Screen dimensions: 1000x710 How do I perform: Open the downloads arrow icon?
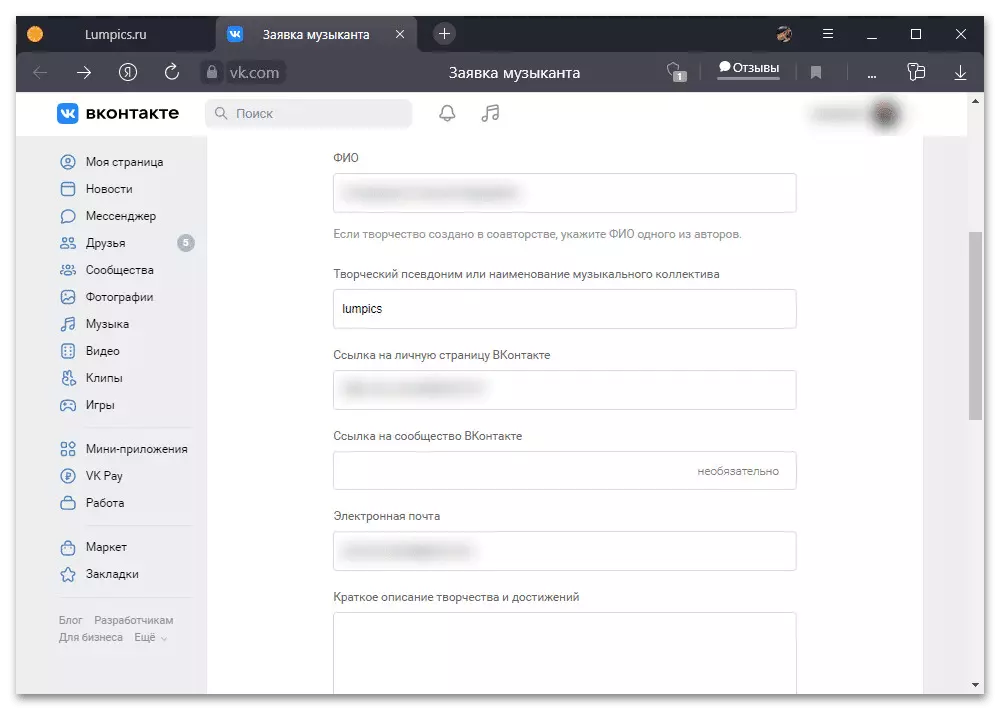960,73
